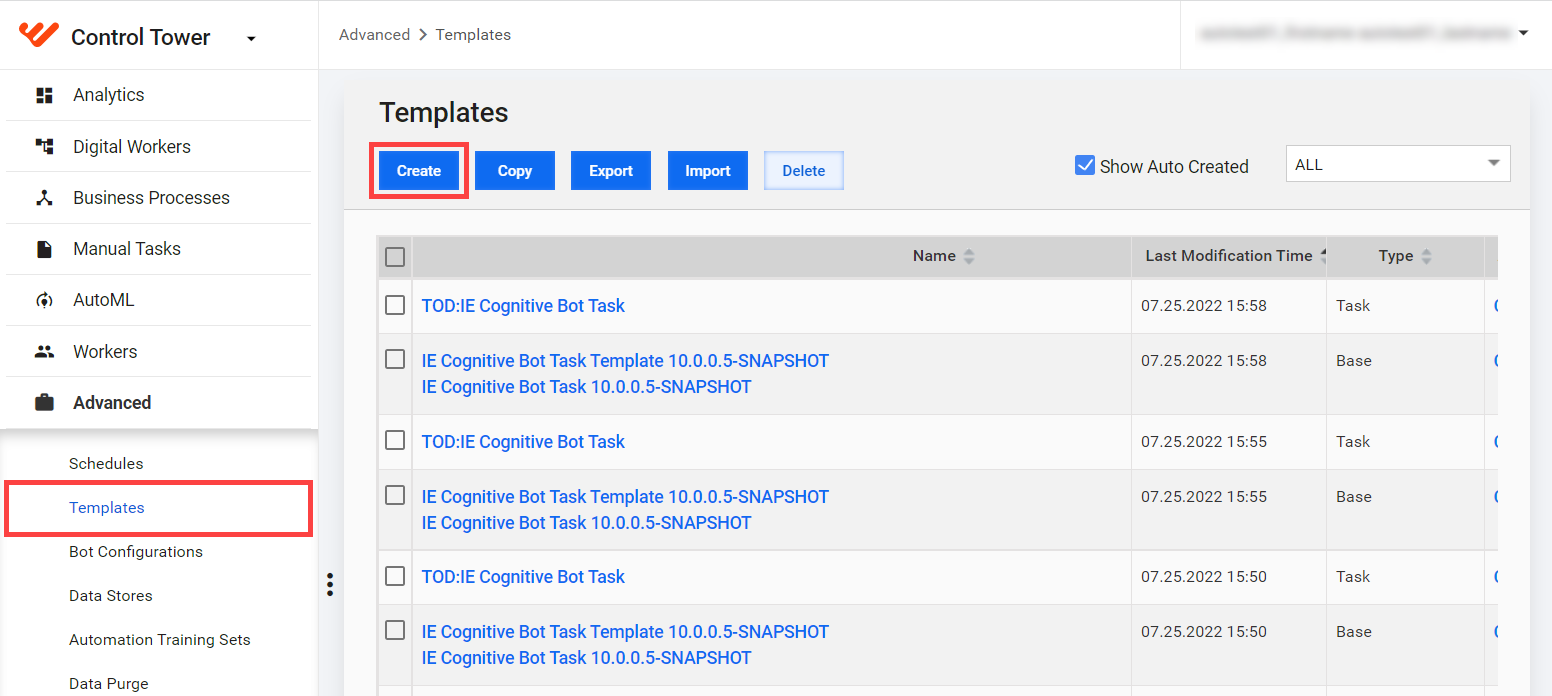Click the Copy button

(x=515, y=171)
